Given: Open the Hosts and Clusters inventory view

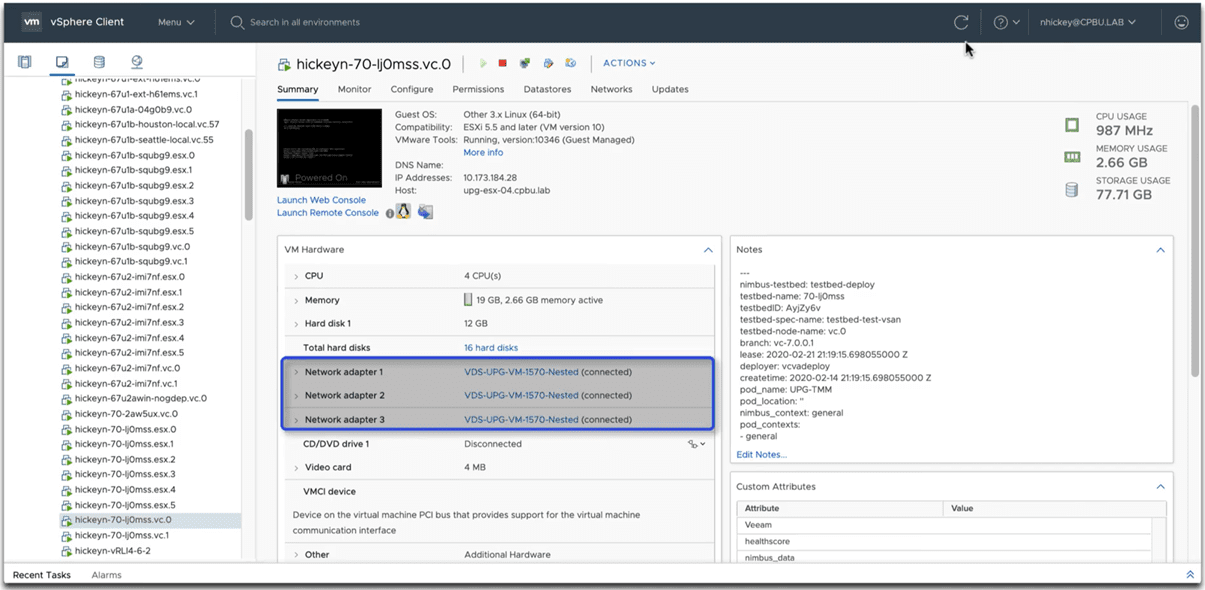Looking at the screenshot, I should [x=25, y=62].
